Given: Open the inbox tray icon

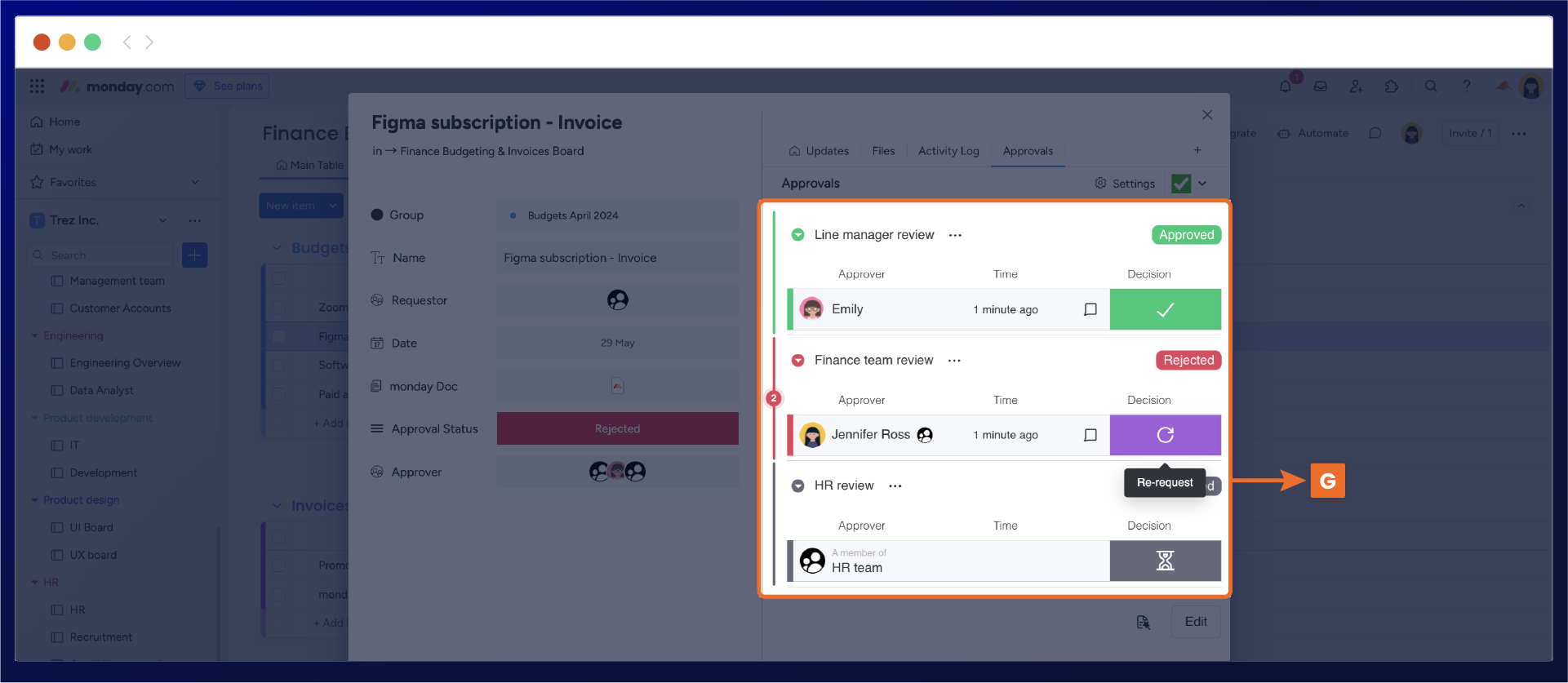Looking at the screenshot, I should [1320, 86].
